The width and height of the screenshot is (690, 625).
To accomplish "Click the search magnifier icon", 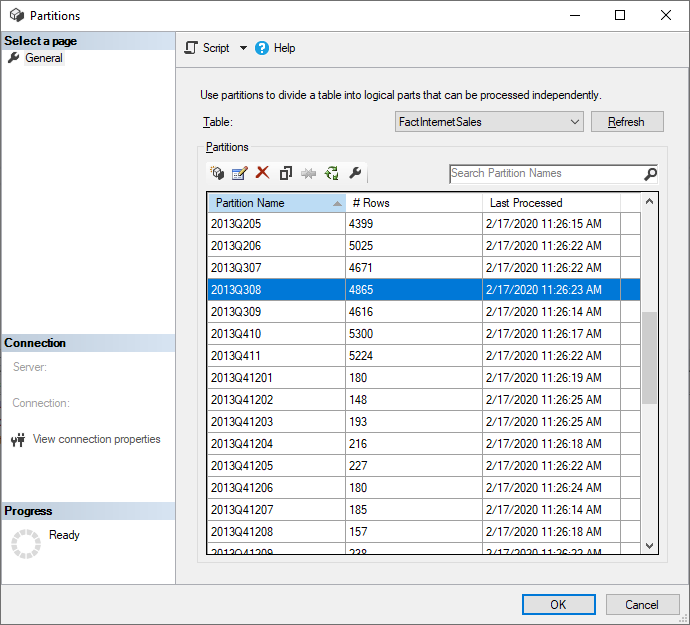I will pos(650,174).
